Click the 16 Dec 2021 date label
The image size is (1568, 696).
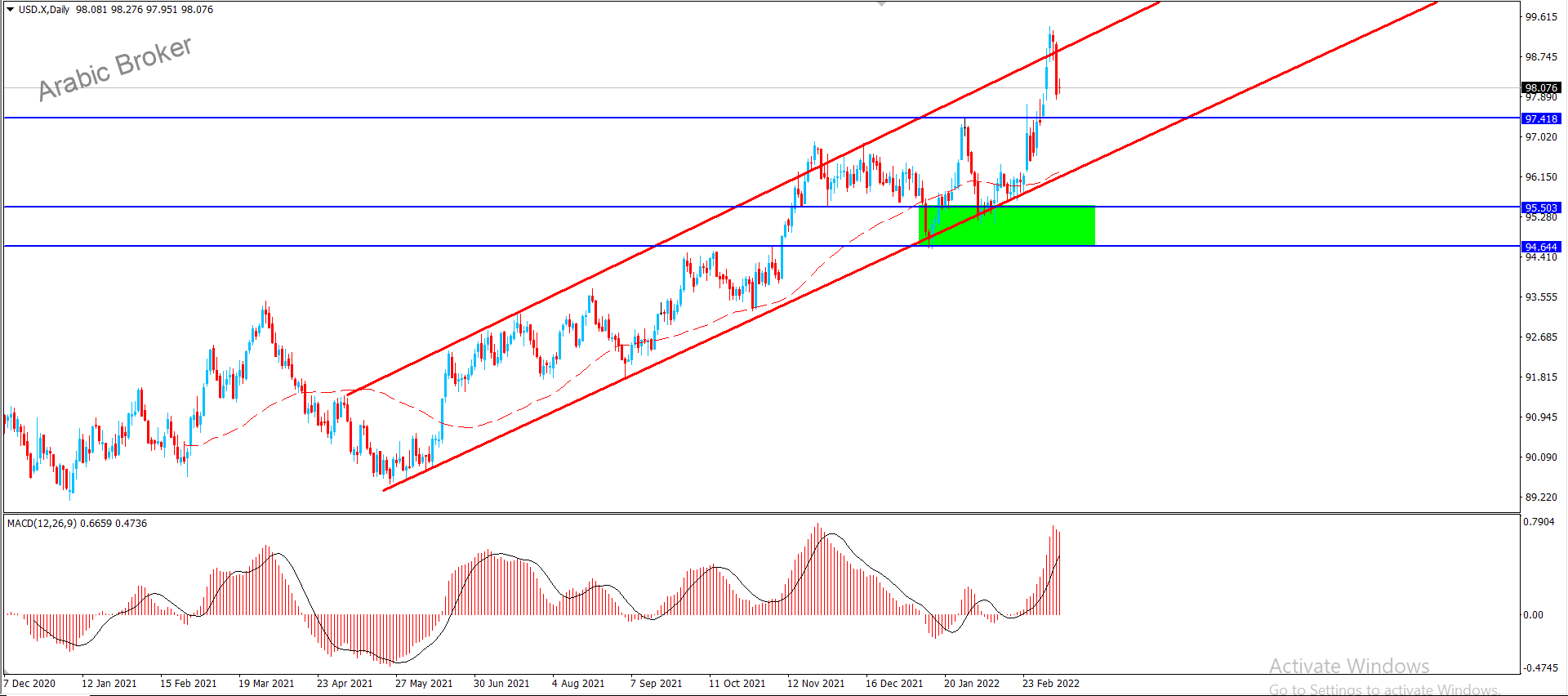pyautogui.click(x=894, y=684)
